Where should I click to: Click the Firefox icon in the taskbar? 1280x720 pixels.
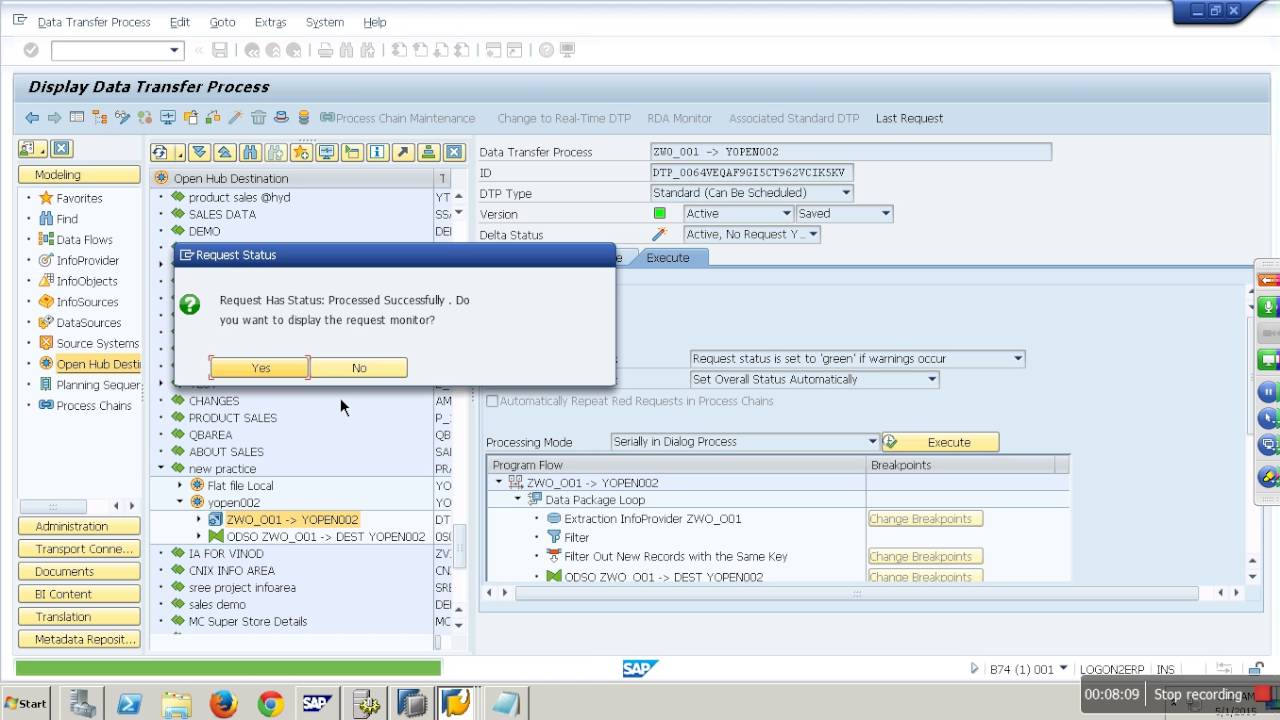tap(223, 704)
